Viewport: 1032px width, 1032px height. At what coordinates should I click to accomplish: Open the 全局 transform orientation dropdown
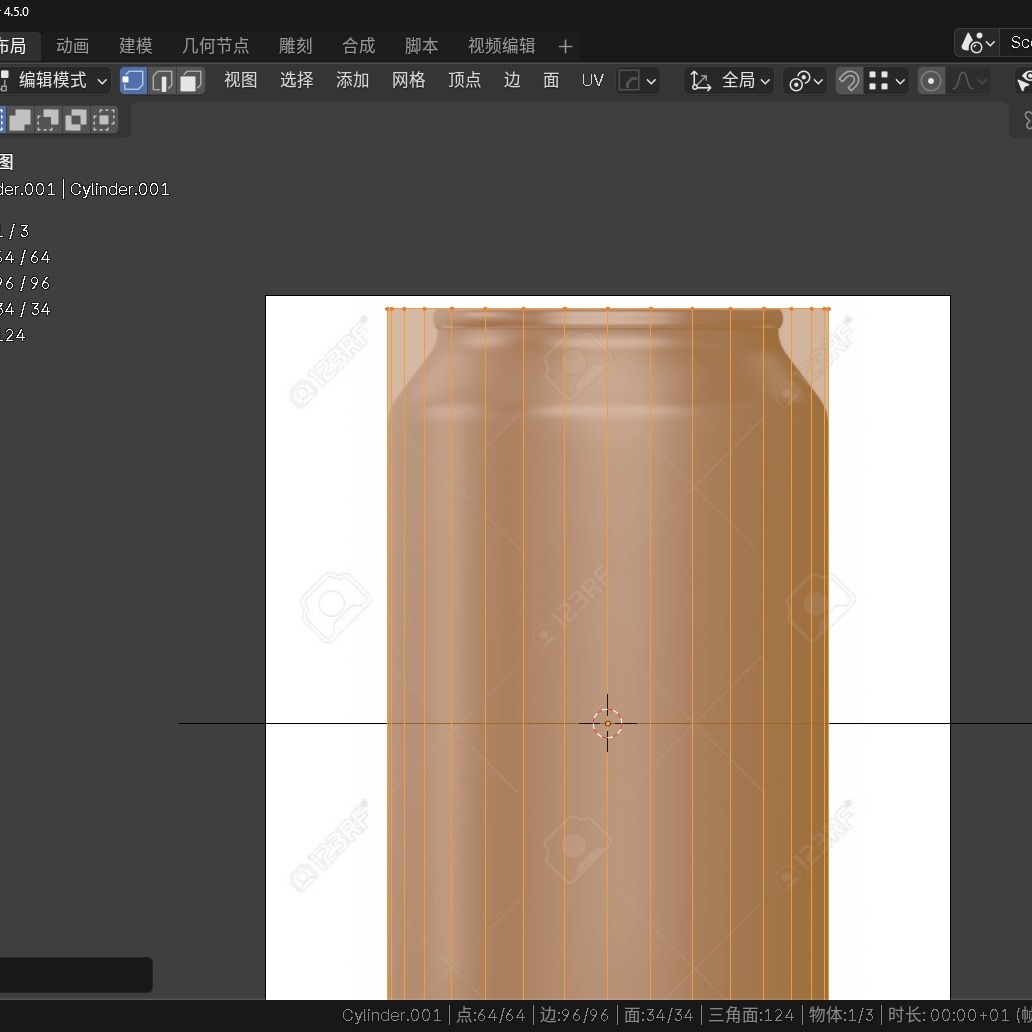[729, 81]
